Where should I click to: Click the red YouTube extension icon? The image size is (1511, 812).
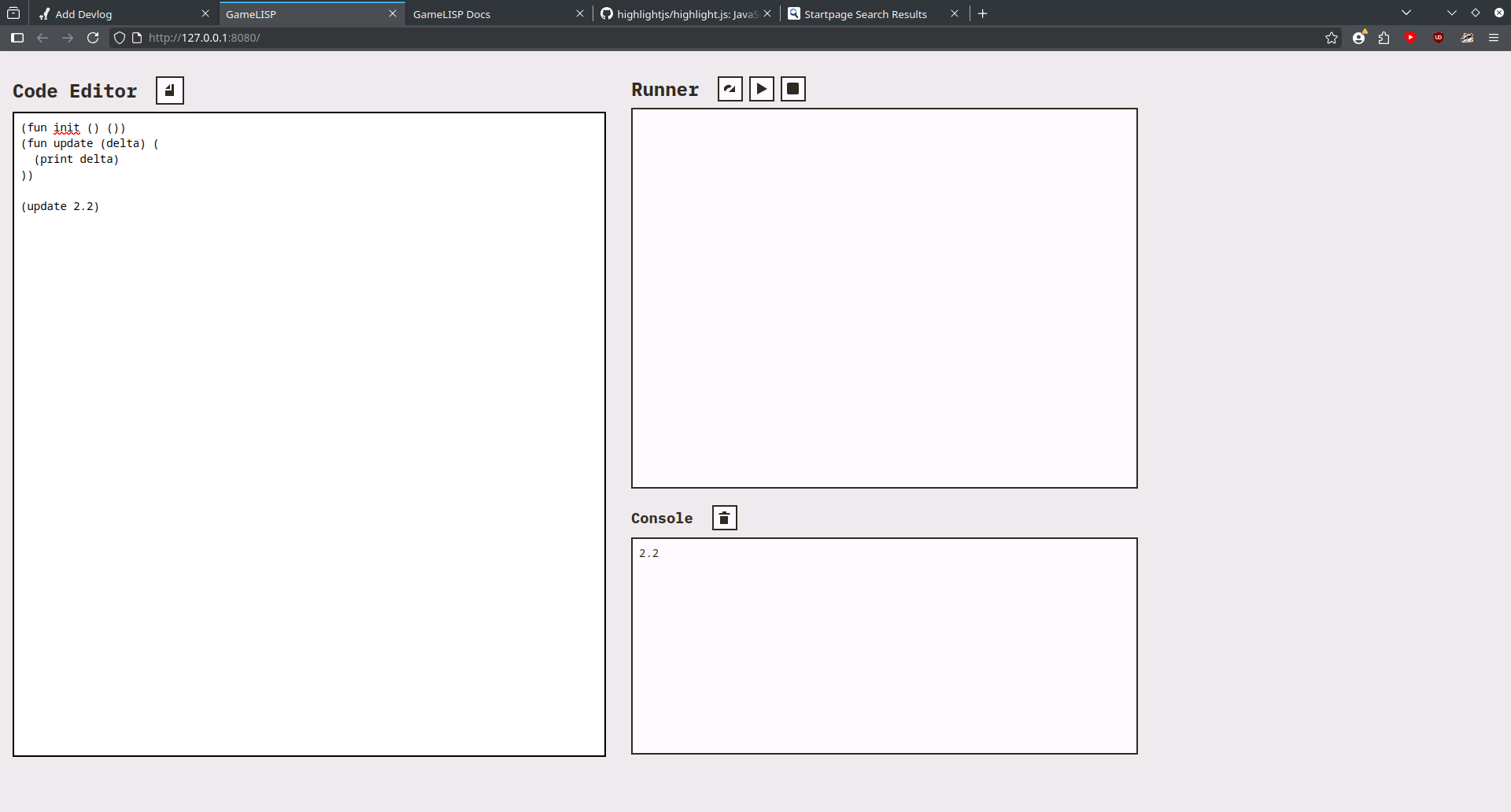[x=1410, y=38]
